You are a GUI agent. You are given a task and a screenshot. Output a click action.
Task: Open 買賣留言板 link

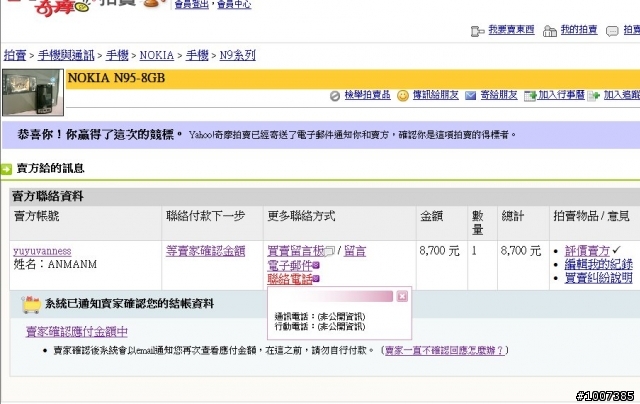click(x=296, y=251)
